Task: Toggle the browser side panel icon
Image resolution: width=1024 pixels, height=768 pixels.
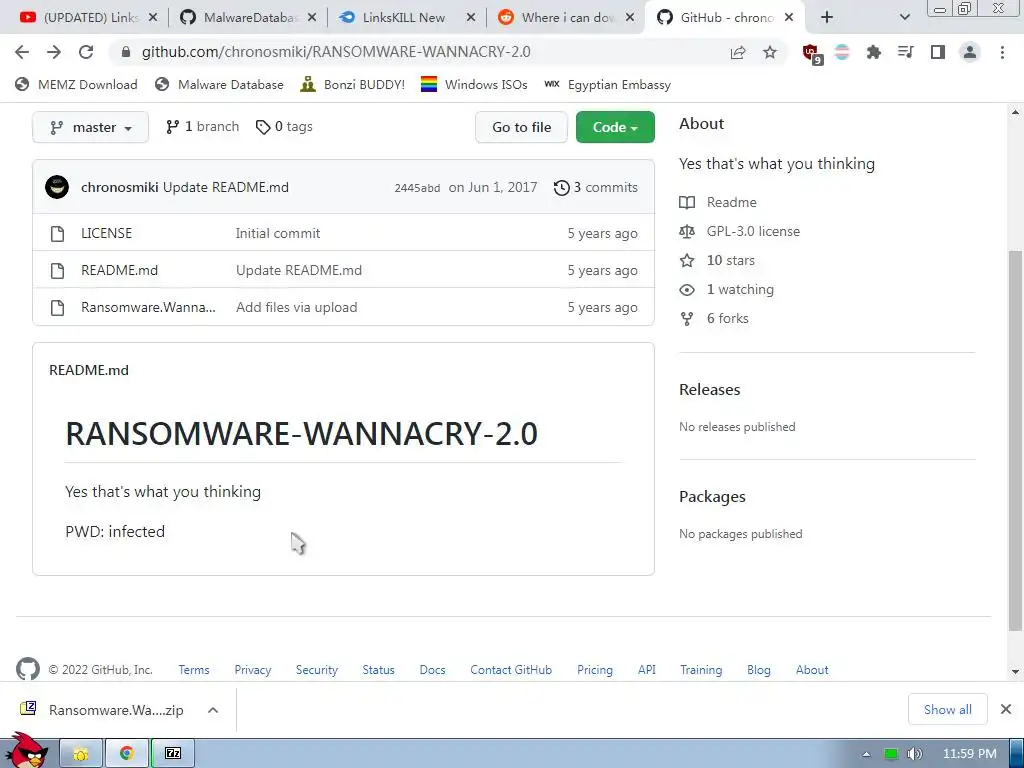Action: coord(938,52)
